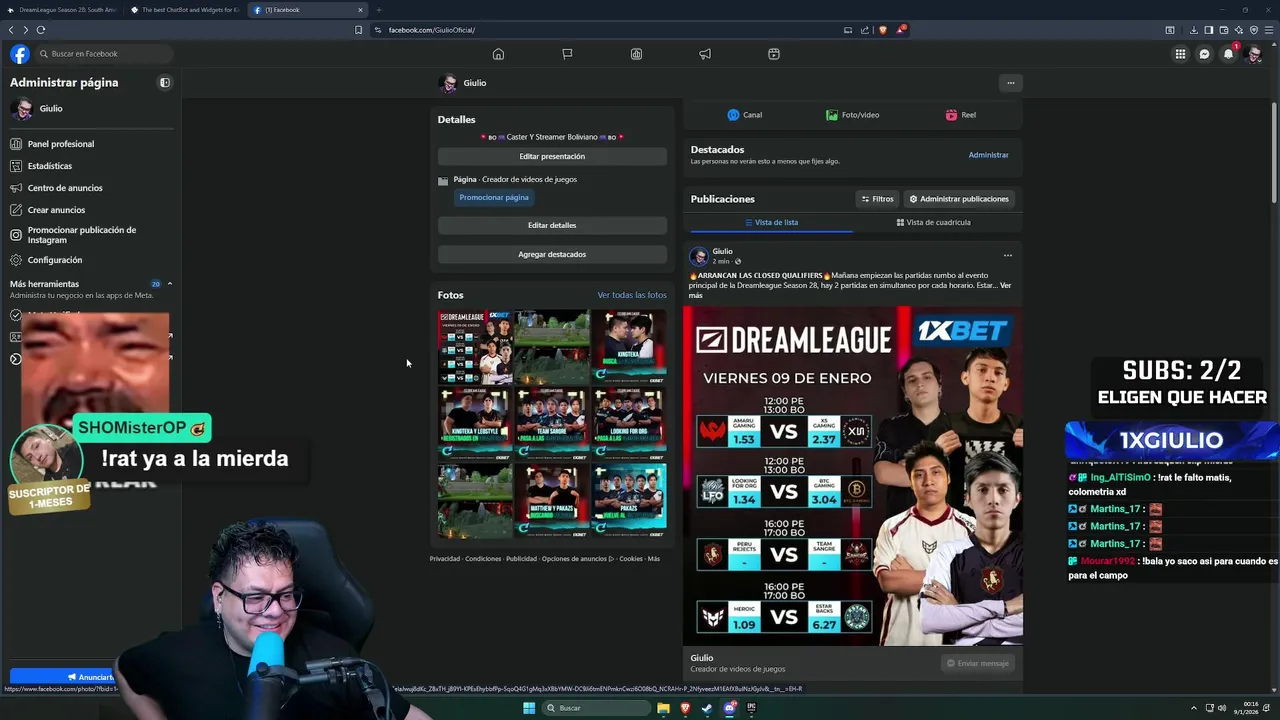Click the Canal button
1280x720 pixels.
coord(745,115)
